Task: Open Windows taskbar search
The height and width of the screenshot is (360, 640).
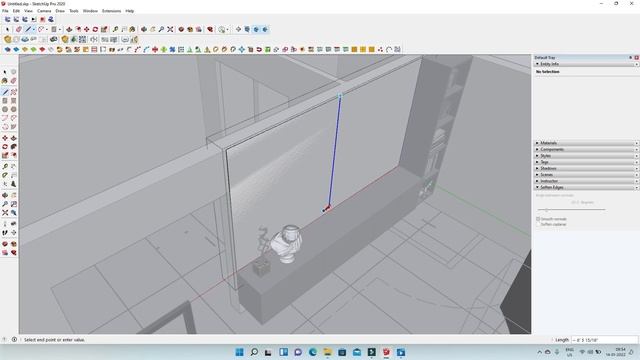Action: [254, 352]
